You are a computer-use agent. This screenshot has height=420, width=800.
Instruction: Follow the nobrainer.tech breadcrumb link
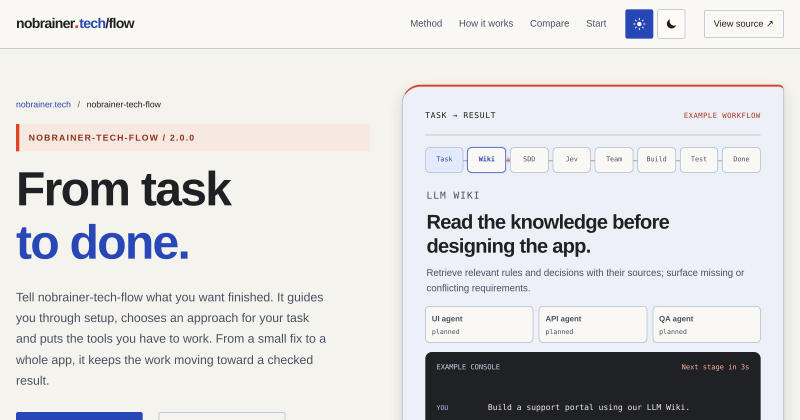coord(43,104)
